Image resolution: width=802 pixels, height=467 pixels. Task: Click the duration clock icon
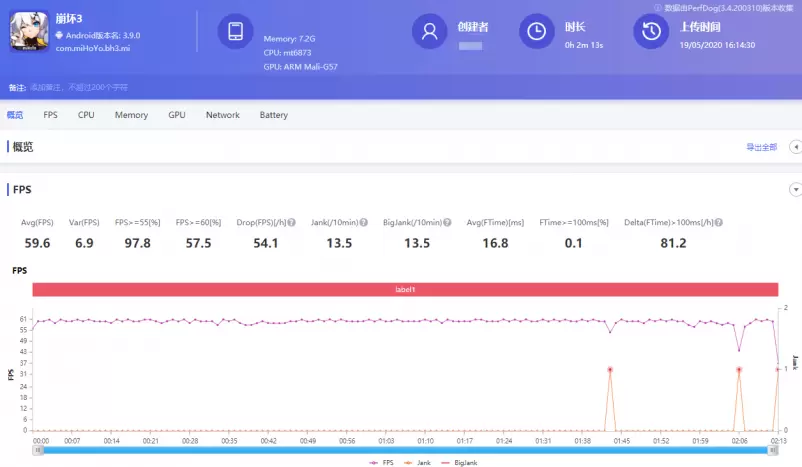coord(537,32)
